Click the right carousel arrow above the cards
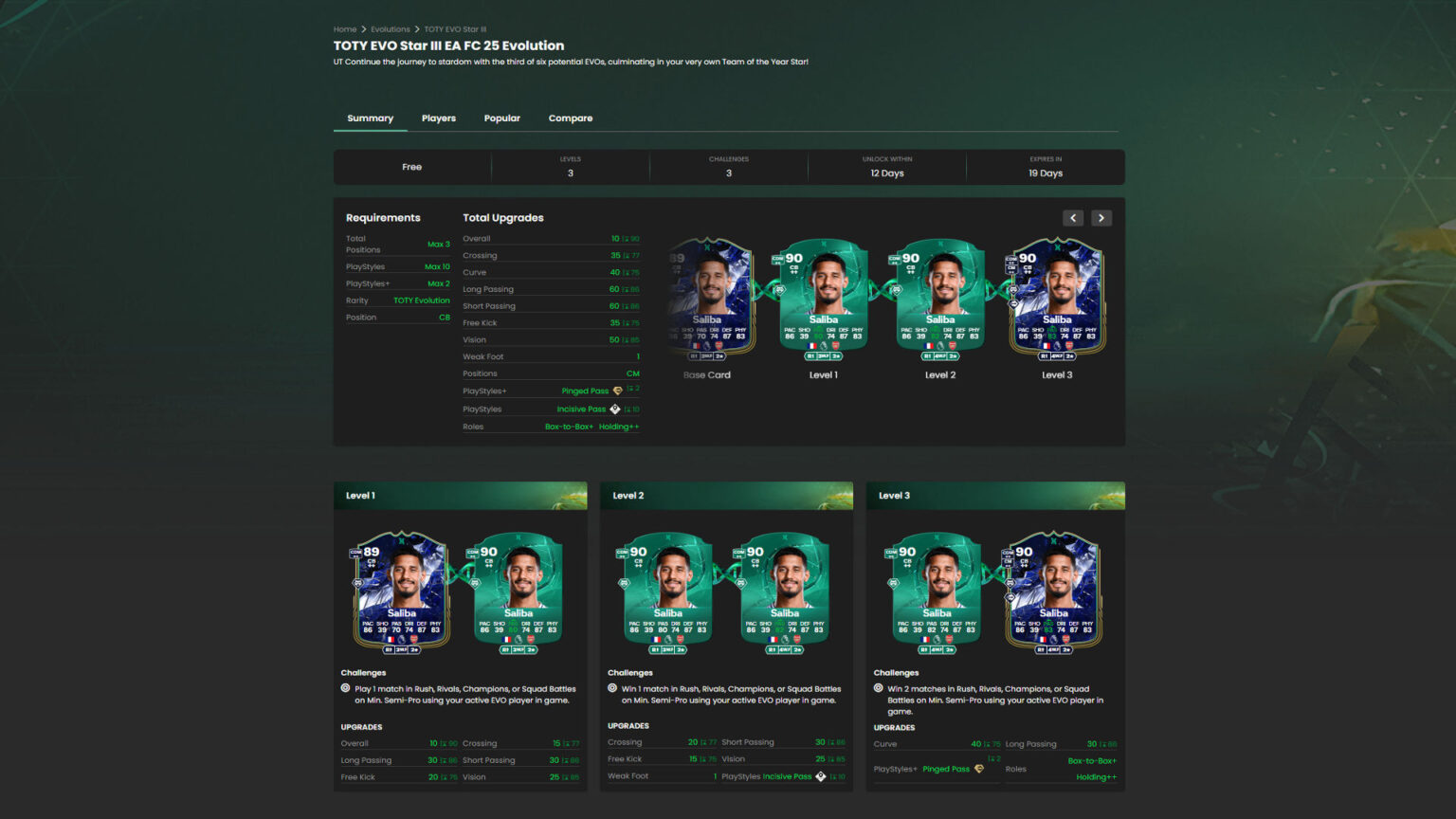Viewport: 1456px width, 819px height. click(1101, 217)
